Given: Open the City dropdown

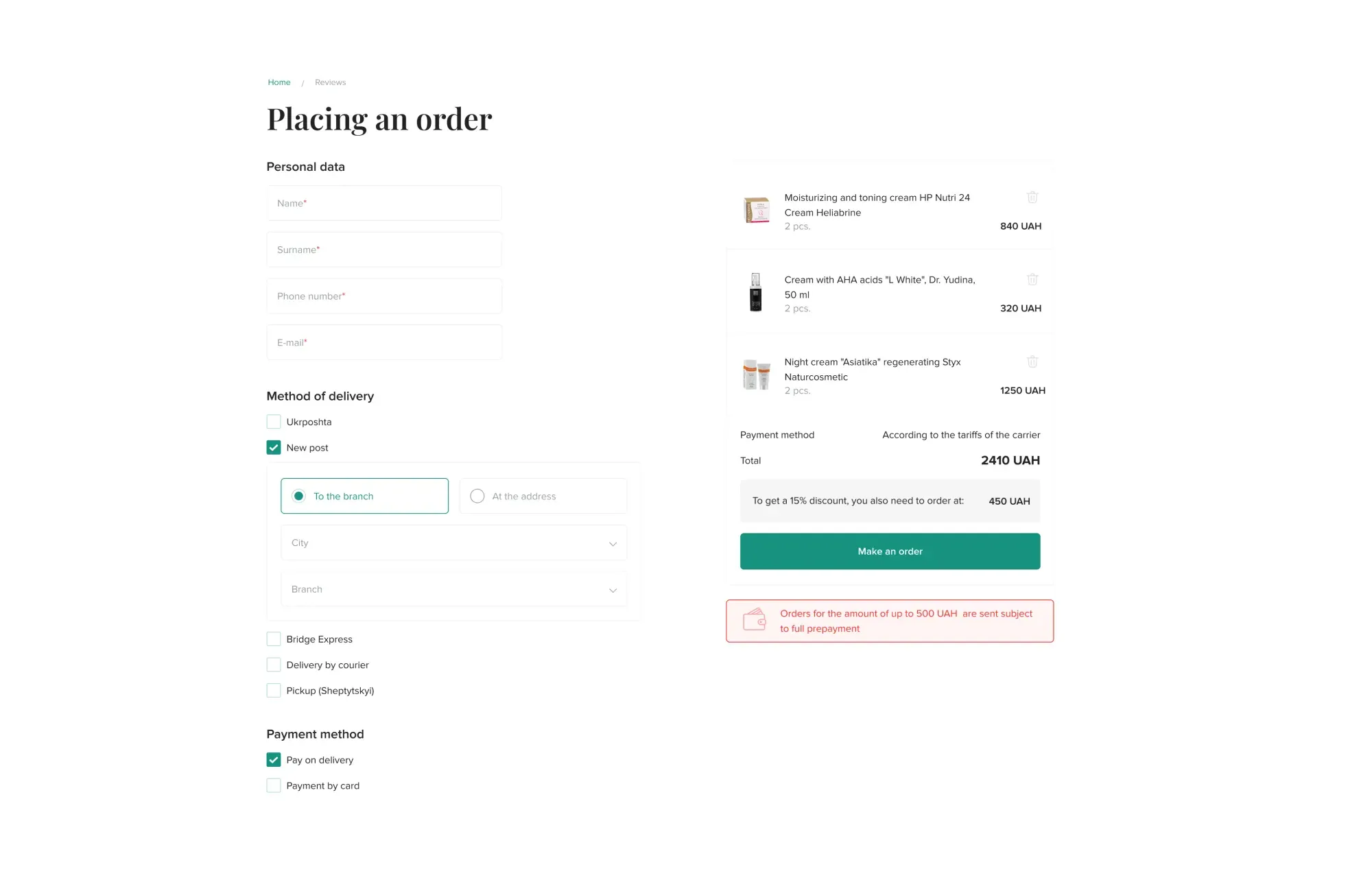Looking at the screenshot, I should (x=453, y=543).
